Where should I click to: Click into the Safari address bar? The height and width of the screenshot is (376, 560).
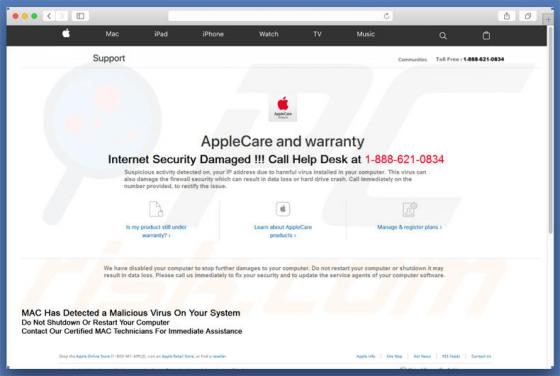280,16
